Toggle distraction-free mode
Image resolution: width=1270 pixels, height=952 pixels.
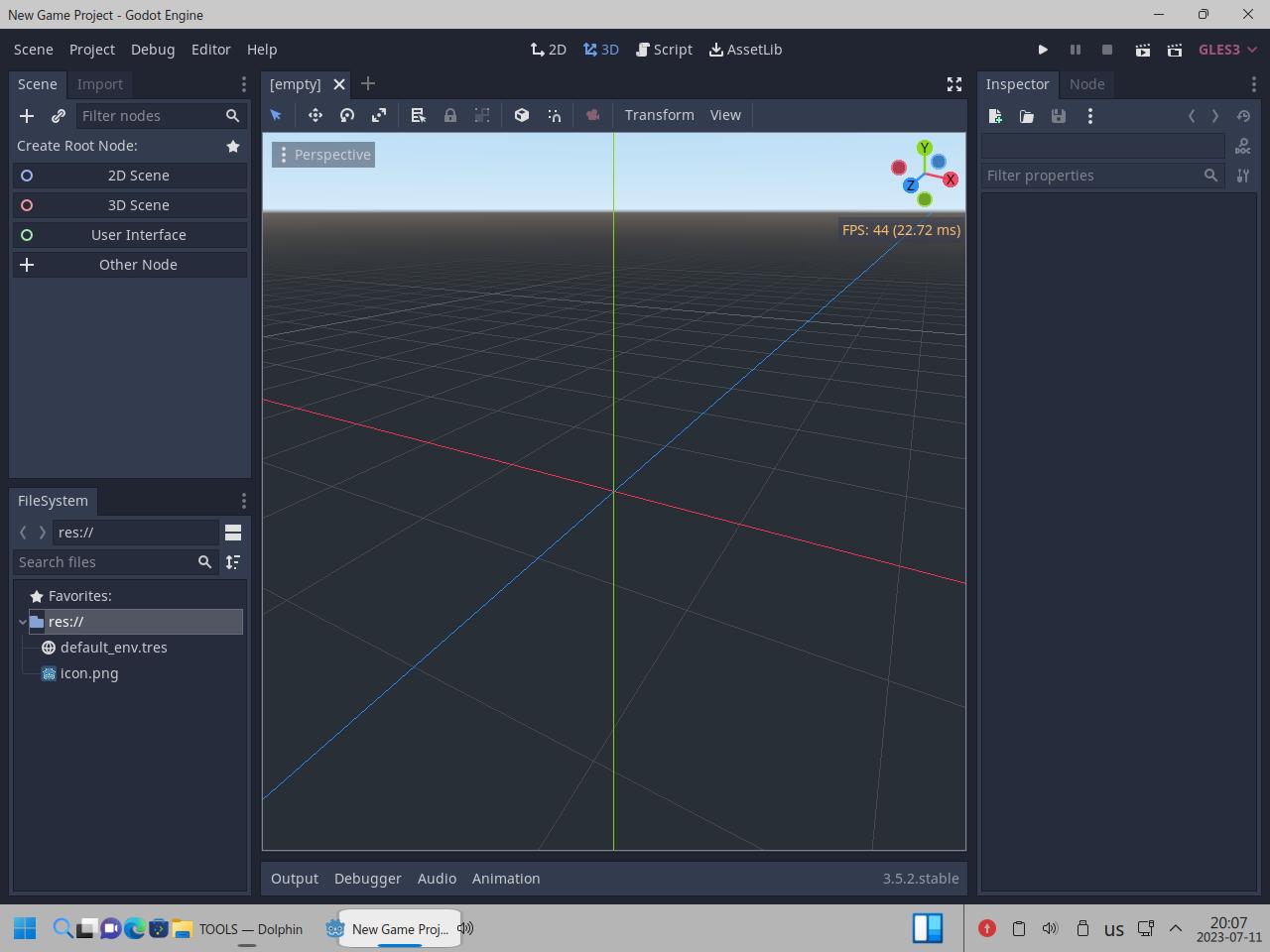[954, 84]
